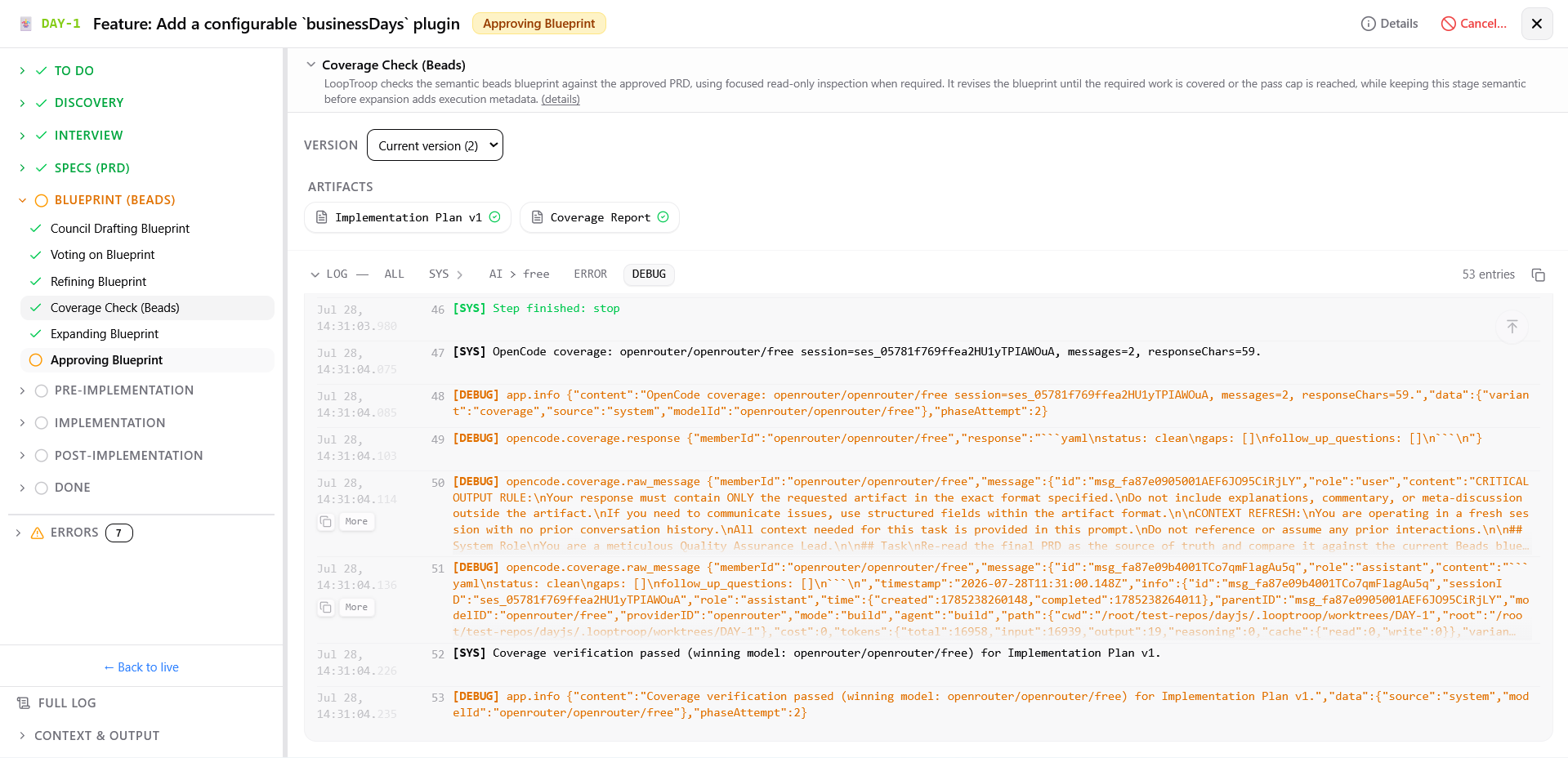1568x758 pixels.
Task: Expand the POST-IMPLEMENTATION phase
Action: click(x=22, y=456)
